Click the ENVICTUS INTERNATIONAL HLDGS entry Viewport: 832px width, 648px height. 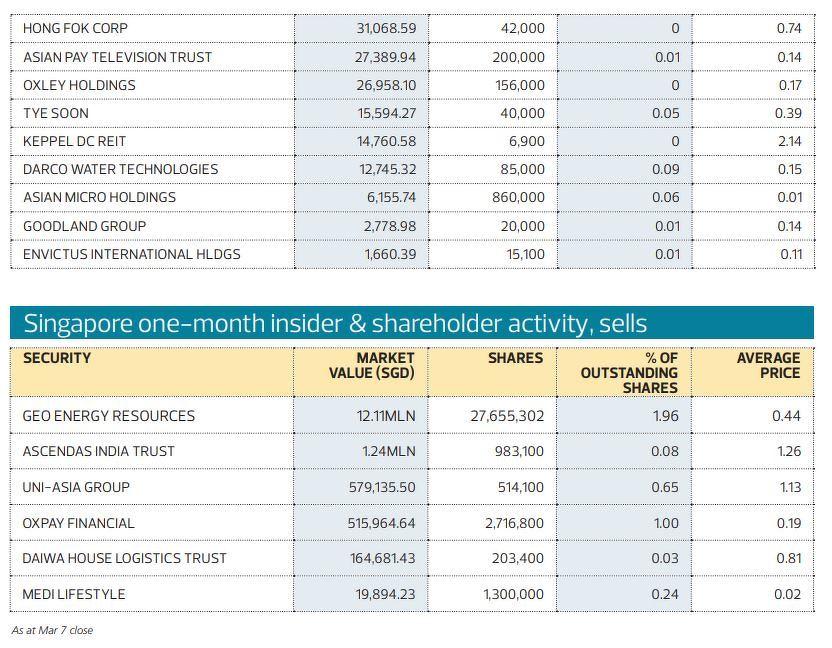[x=131, y=254]
